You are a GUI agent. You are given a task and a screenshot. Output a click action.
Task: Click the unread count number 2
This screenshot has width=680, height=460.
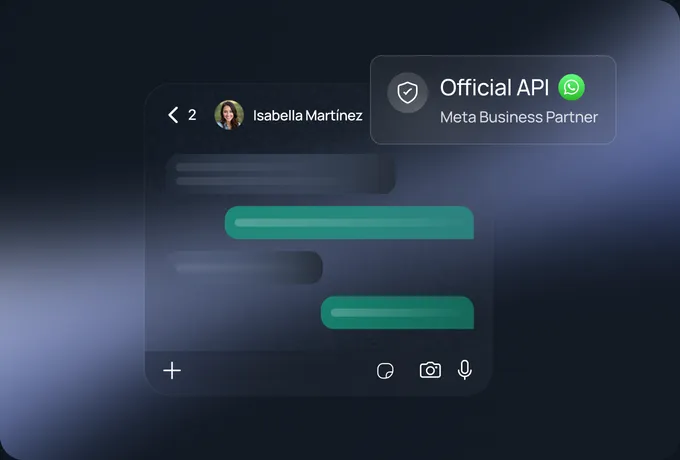point(192,115)
